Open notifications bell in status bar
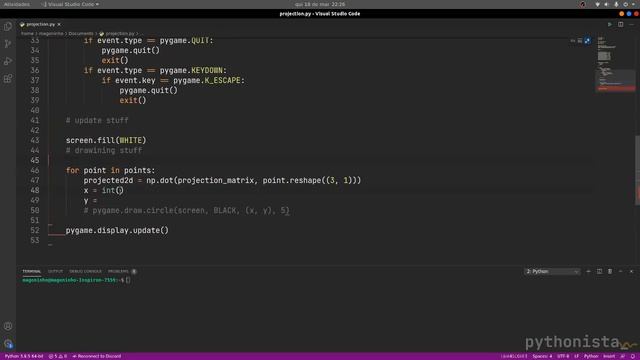Viewport: 640px width, 360px height. click(633, 356)
